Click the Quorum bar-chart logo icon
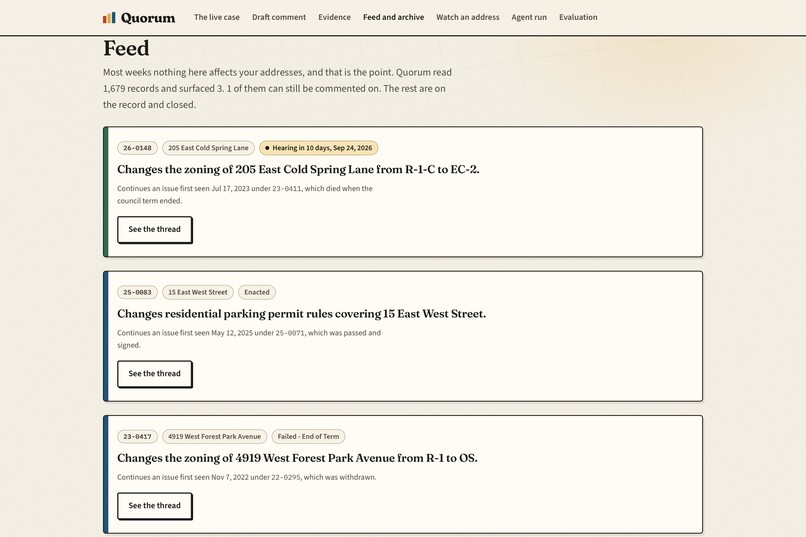 pos(109,18)
